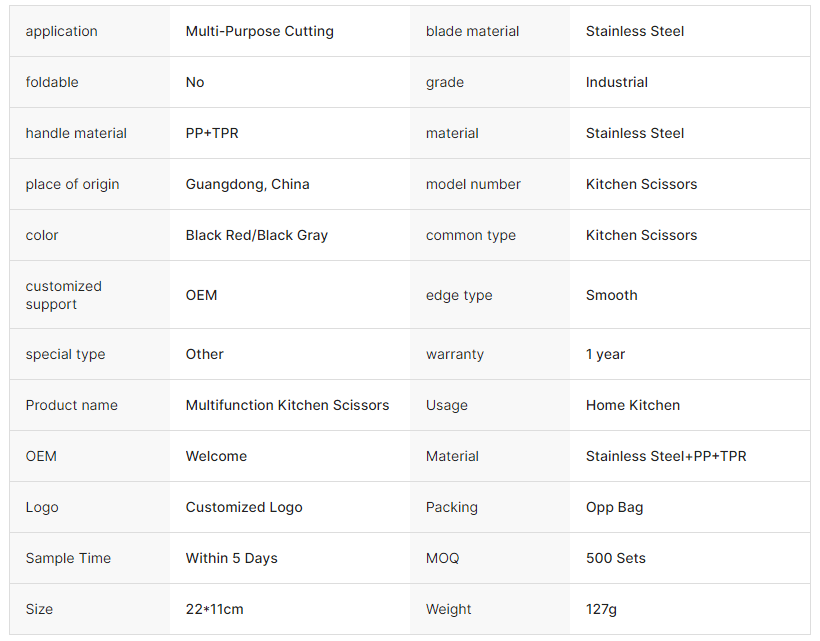
Task: Click the 'Stainless Steel+PP+TPR' material value
Action: 666,456
